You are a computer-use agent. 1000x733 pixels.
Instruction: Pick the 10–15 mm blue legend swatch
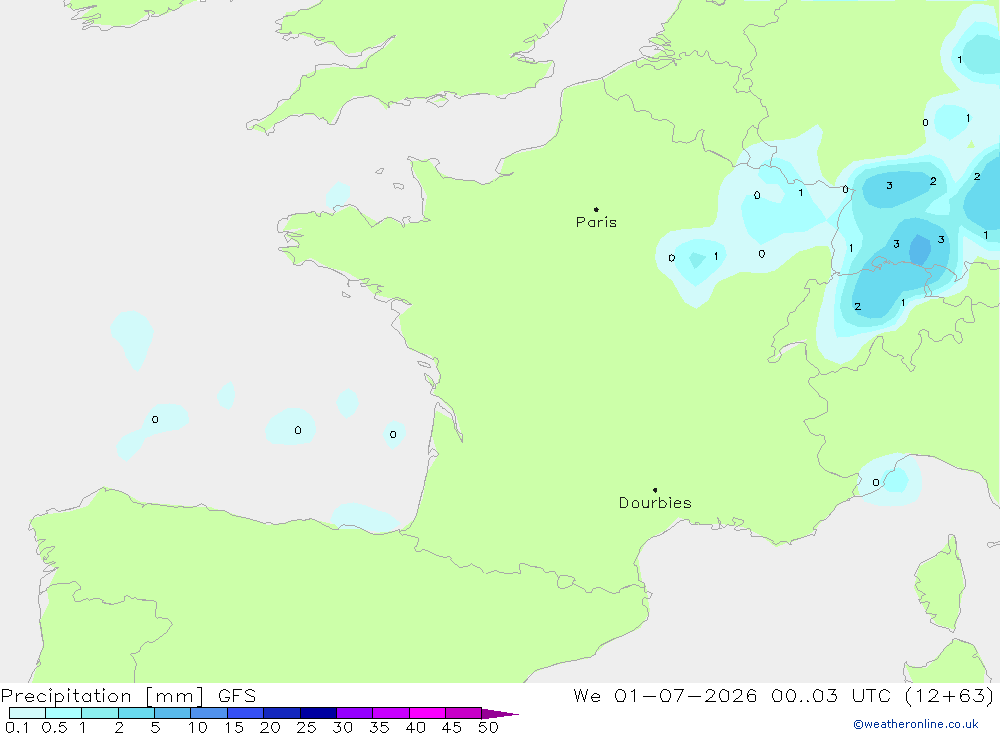(209, 713)
